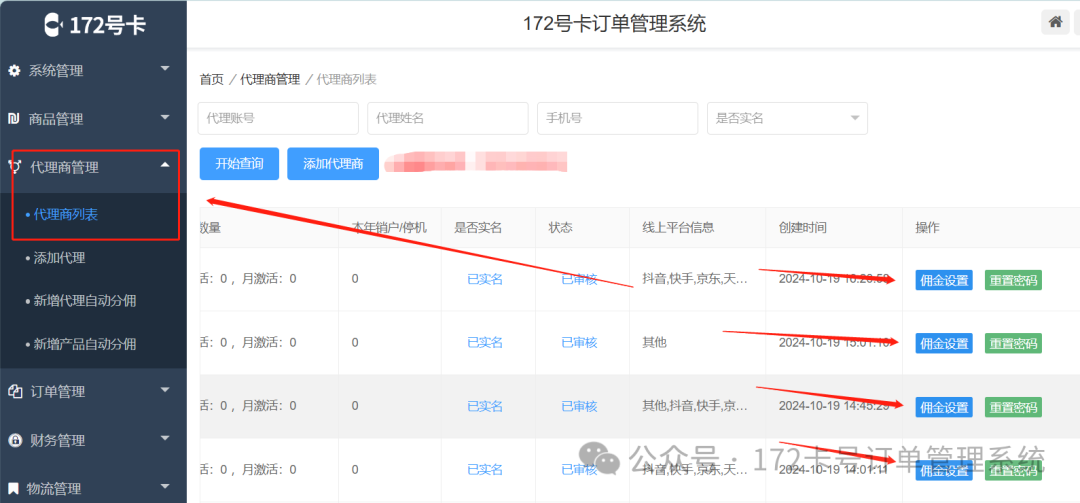Click the 其他,抖音,快手,京… cell

(694, 406)
